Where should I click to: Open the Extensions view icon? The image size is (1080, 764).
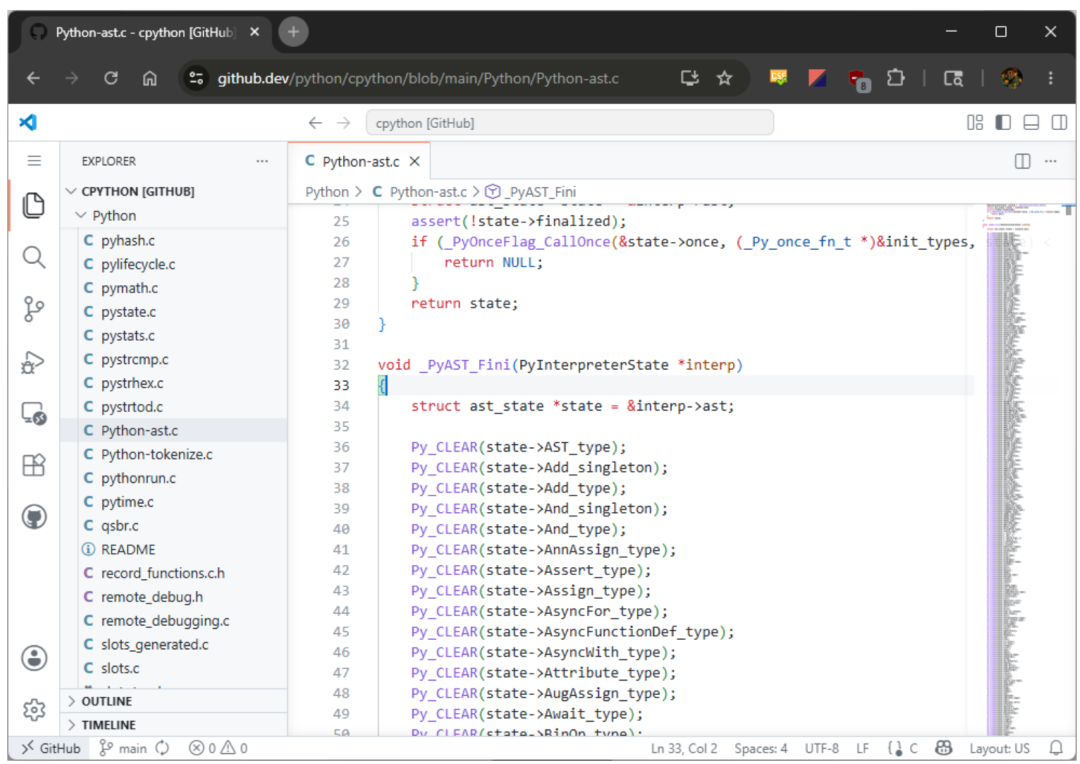(33, 465)
